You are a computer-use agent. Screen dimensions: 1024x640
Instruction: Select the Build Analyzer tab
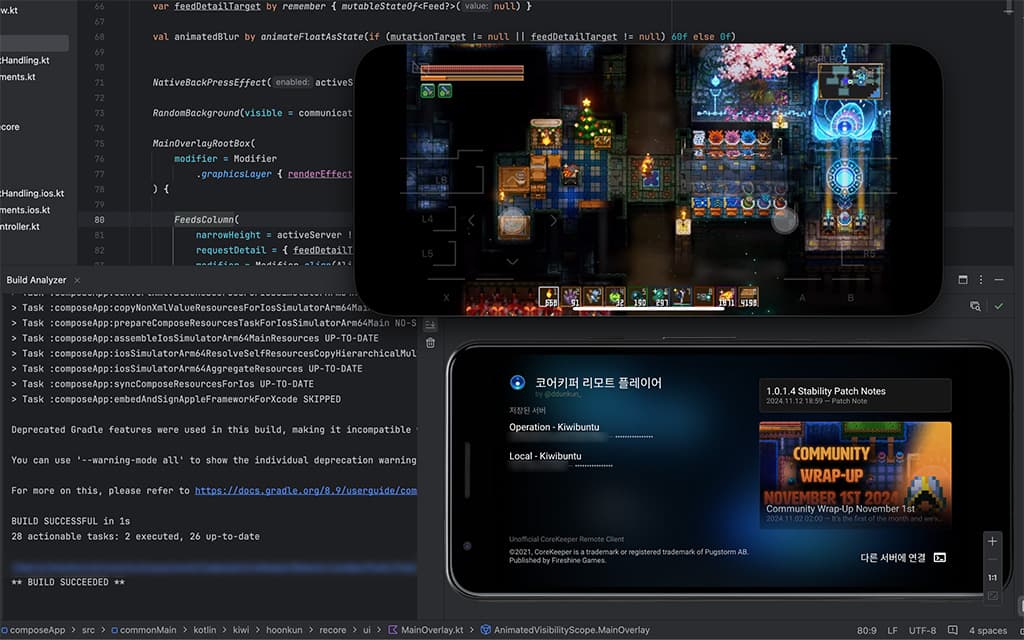point(36,280)
